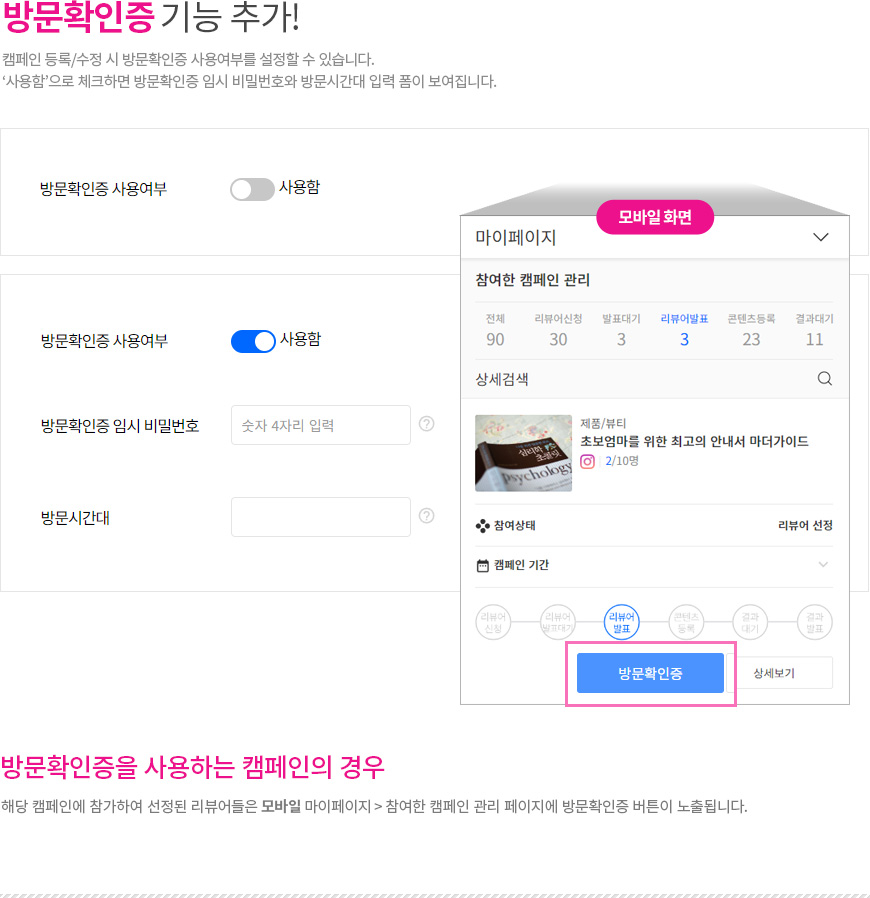
Task: Disable the blue 방문확인증 사용여부 toggle
Action: click(253, 341)
